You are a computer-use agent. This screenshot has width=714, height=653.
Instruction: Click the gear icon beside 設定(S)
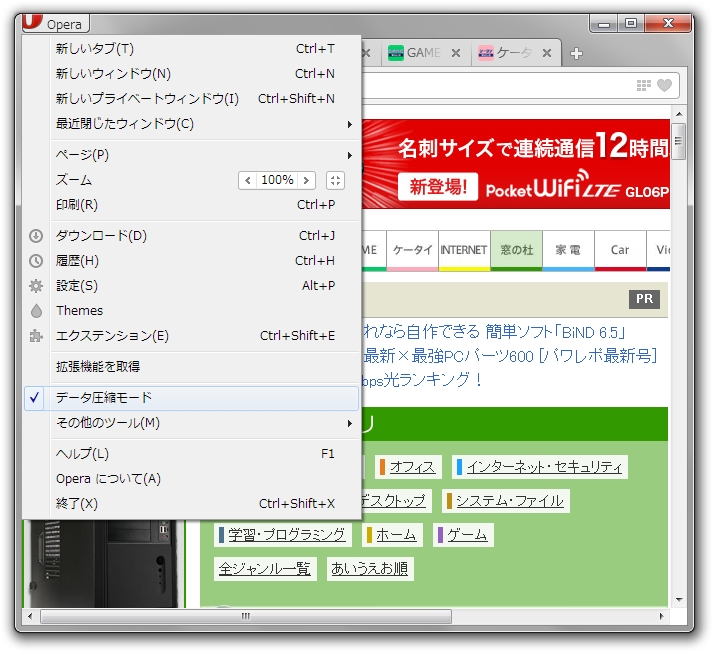(x=36, y=286)
